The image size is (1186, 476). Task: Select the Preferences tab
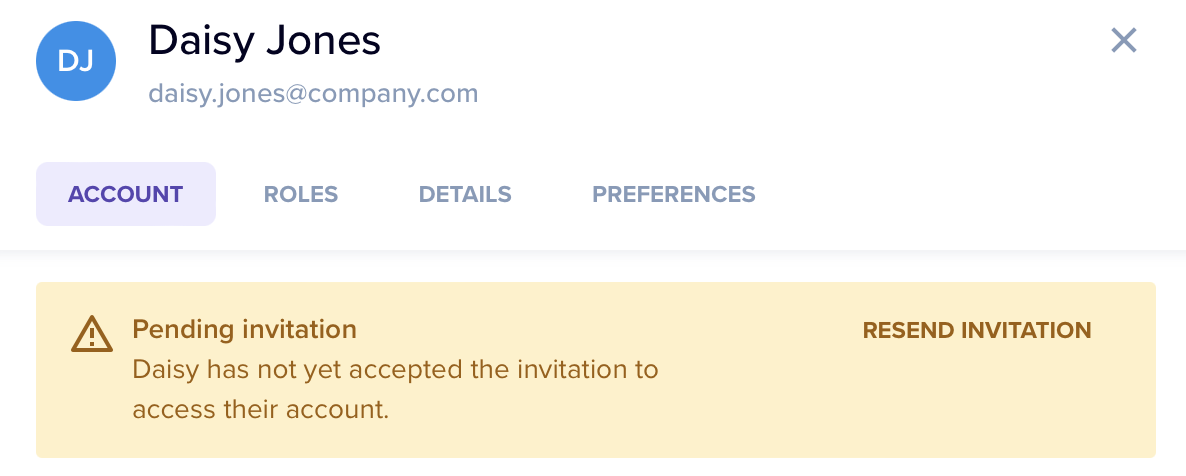pos(674,194)
